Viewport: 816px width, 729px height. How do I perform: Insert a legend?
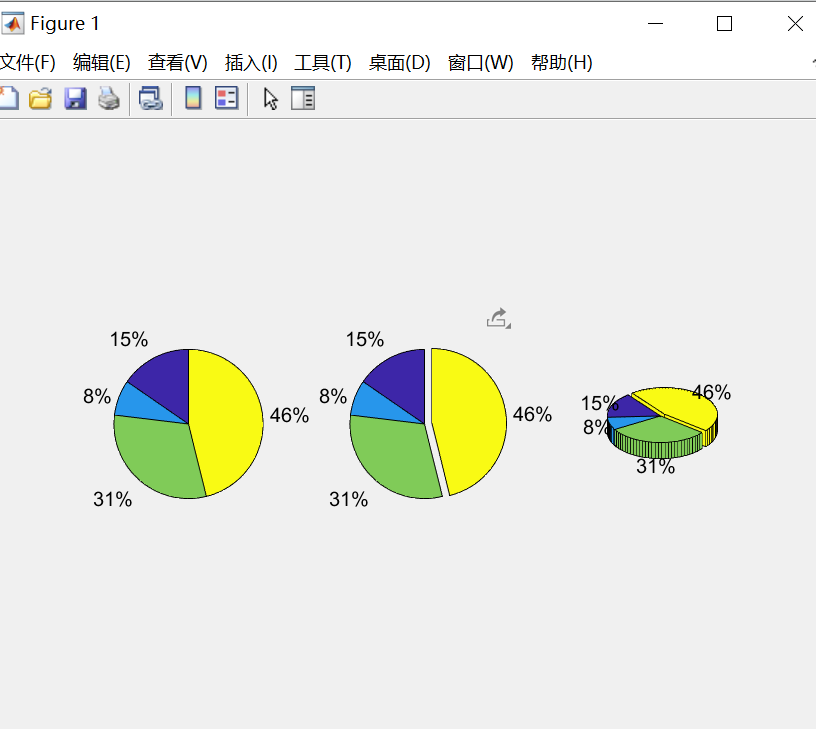[225, 98]
